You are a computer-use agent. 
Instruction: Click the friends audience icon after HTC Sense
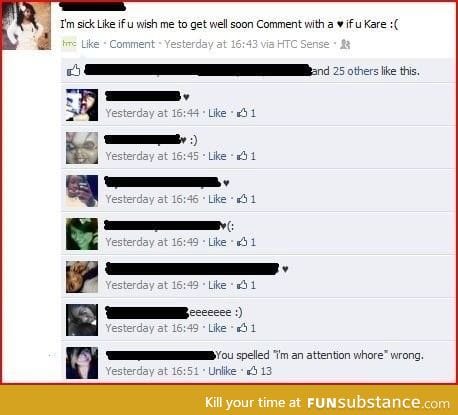pyautogui.click(x=345, y=44)
